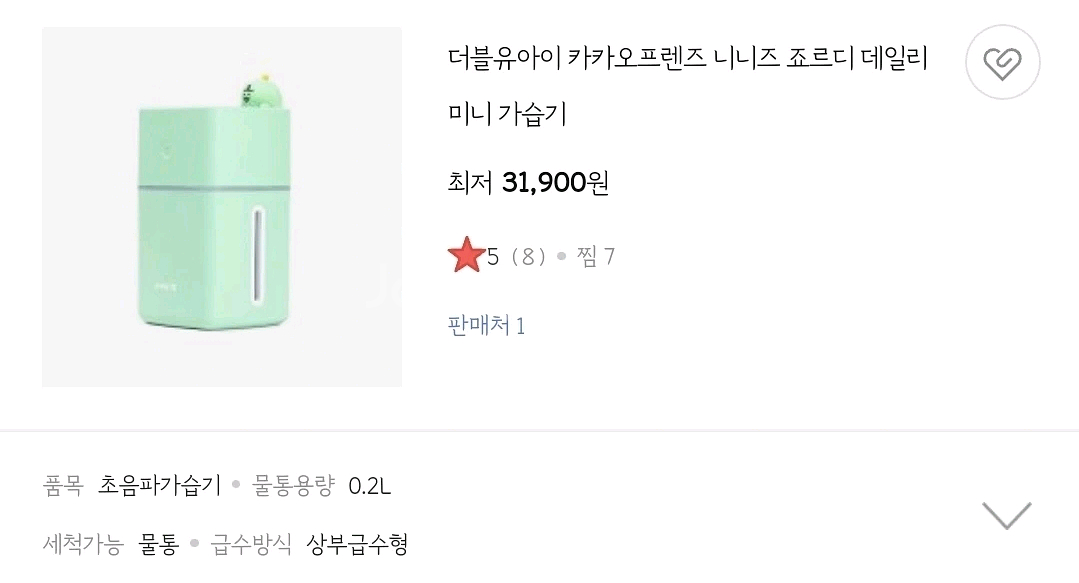Open the 판매처 1 sellers link

tap(486, 325)
